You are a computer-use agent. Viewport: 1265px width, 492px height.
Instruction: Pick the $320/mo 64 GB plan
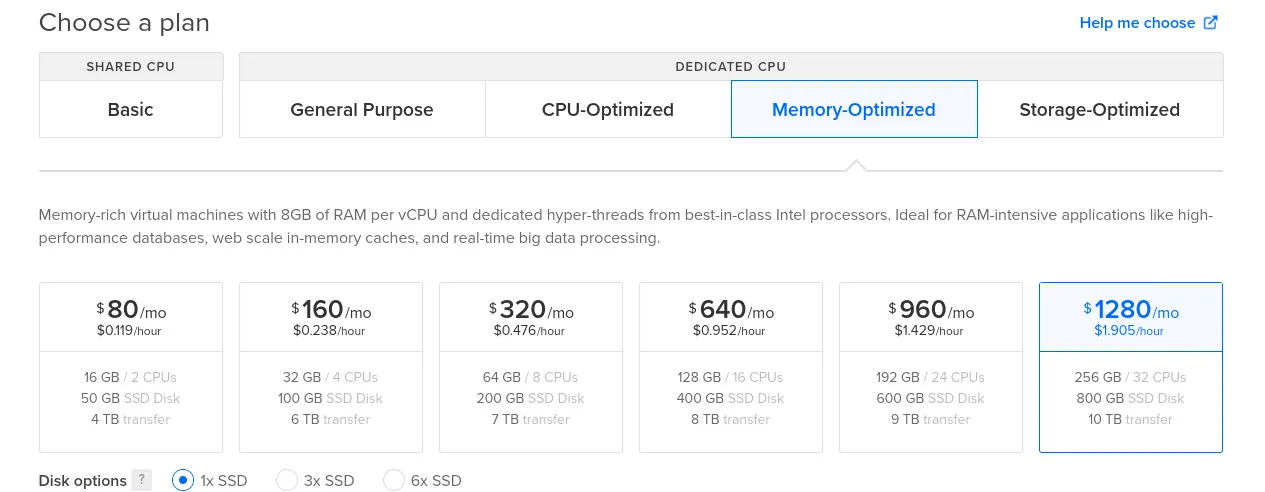coord(531,366)
